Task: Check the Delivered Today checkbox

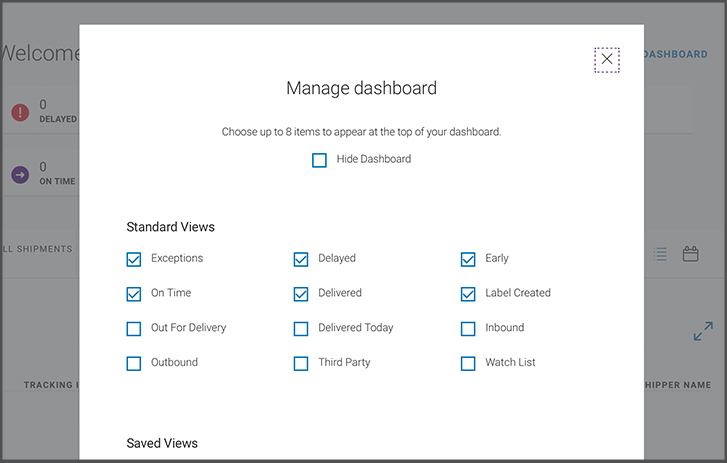Action: 301,328
